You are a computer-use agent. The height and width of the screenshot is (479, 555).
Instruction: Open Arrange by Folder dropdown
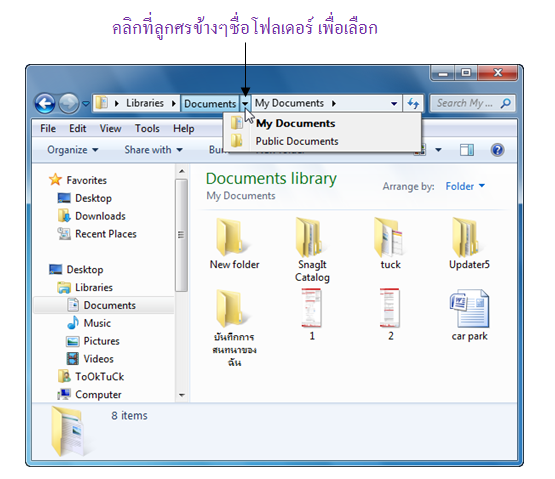coord(465,186)
